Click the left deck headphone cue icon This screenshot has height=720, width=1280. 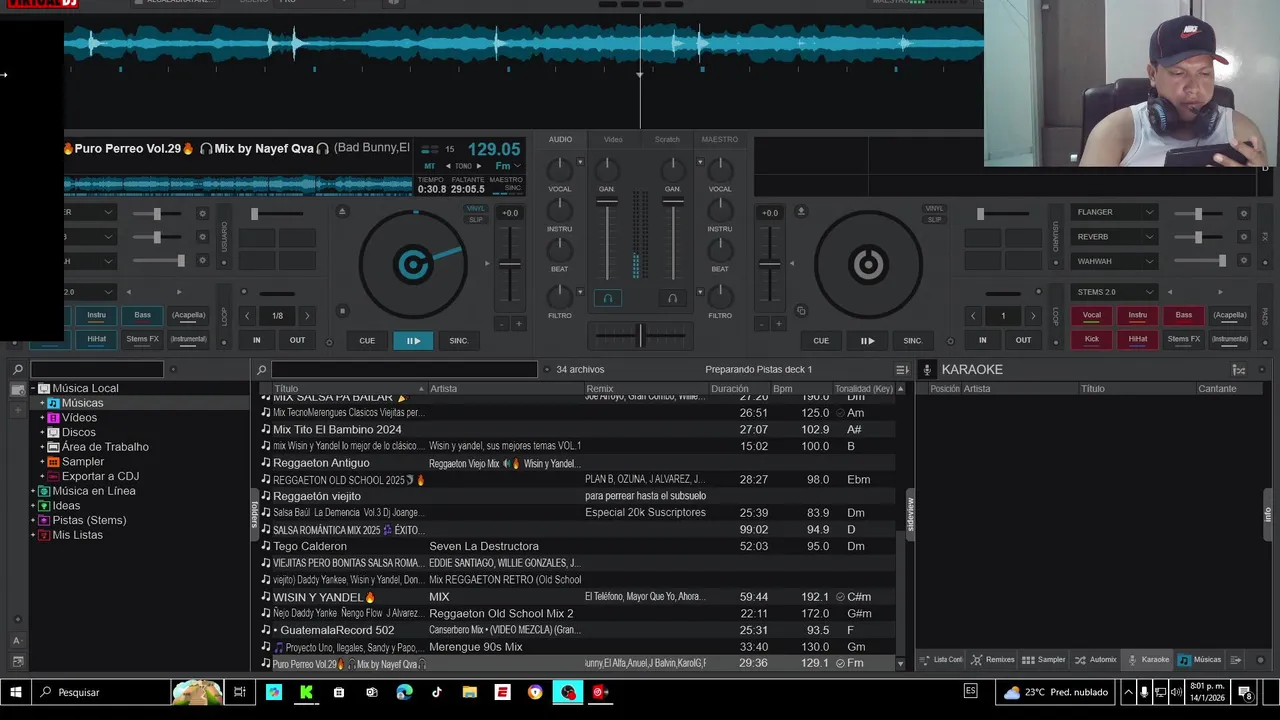click(x=607, y=298)
